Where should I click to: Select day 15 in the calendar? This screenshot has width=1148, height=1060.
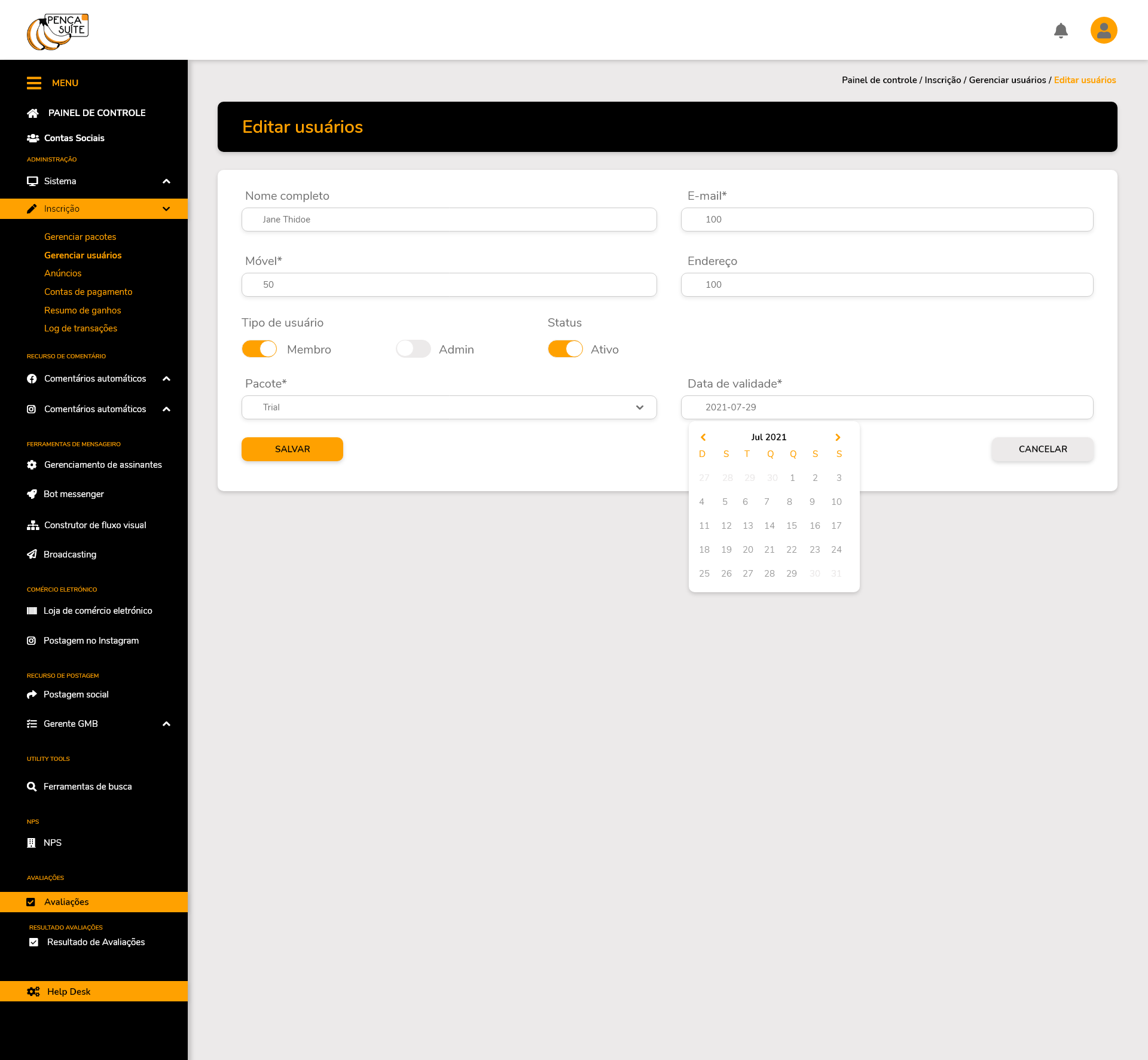[791, 526]
